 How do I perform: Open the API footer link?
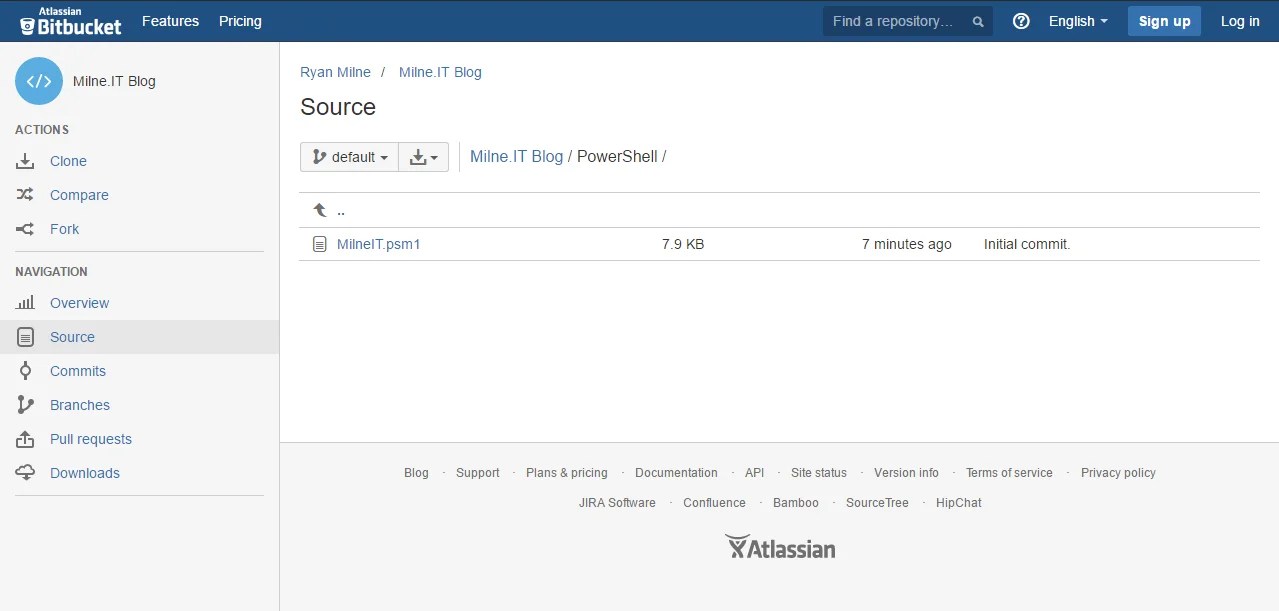pyautogui.click(x=754, y=473)
